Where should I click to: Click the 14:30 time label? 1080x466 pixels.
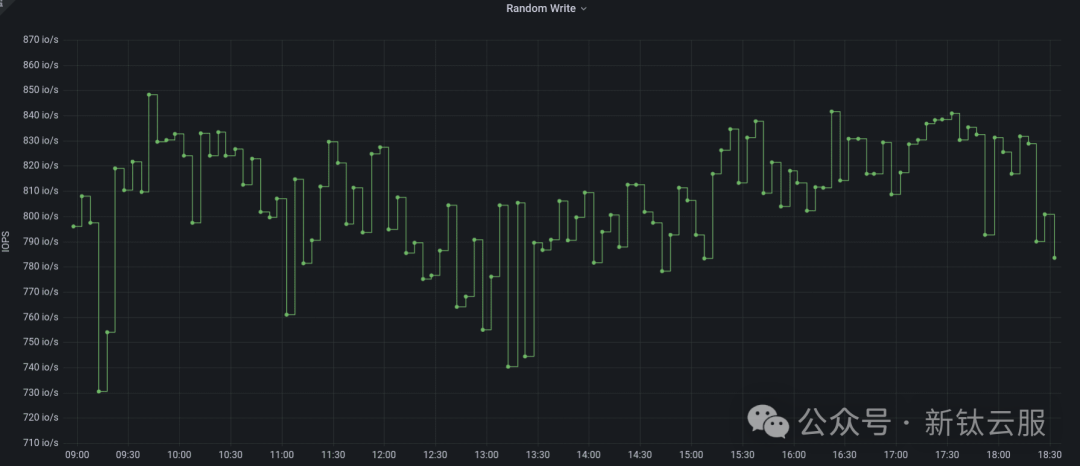[640, 455]
